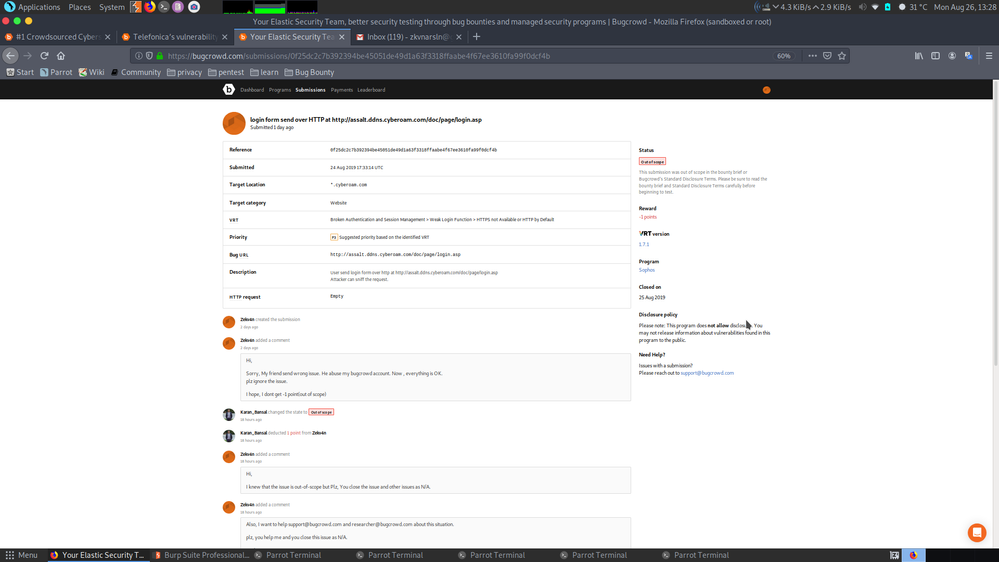999x562 pixels.
Task: Launch Burp Suite from the top panel
Action: coord(136,7)
